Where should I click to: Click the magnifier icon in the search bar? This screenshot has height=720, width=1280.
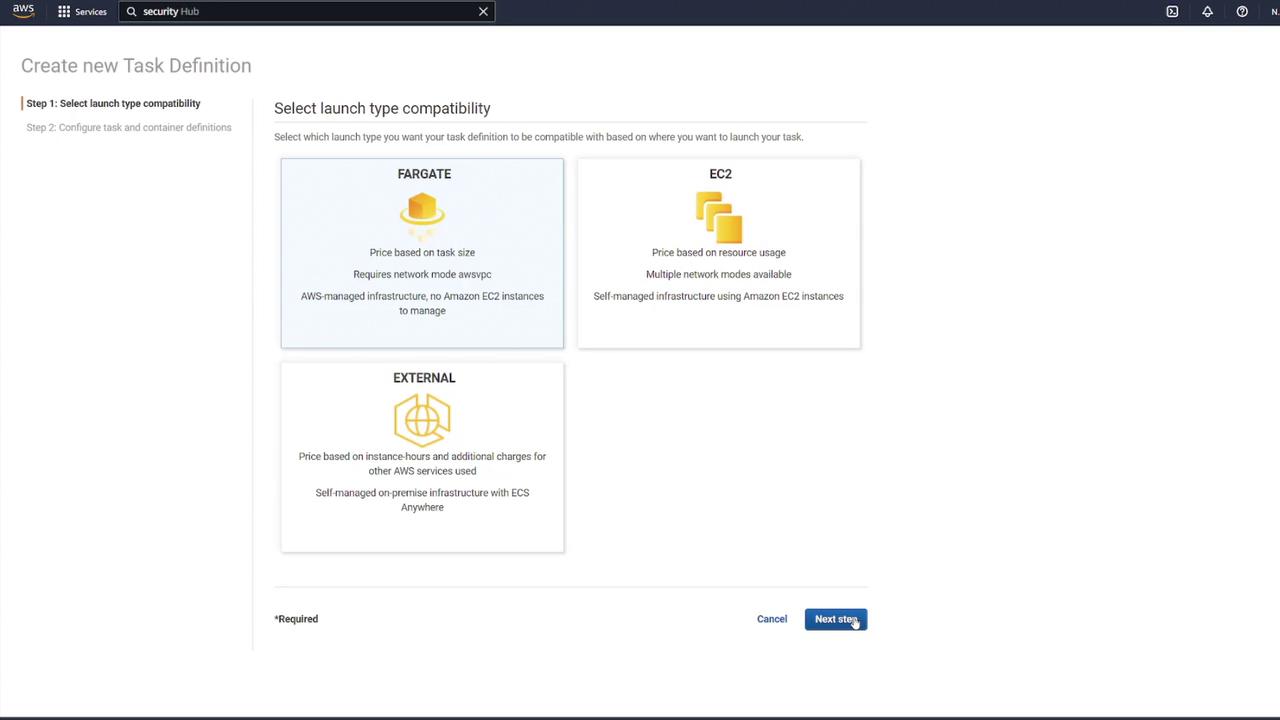pos(131,12)
